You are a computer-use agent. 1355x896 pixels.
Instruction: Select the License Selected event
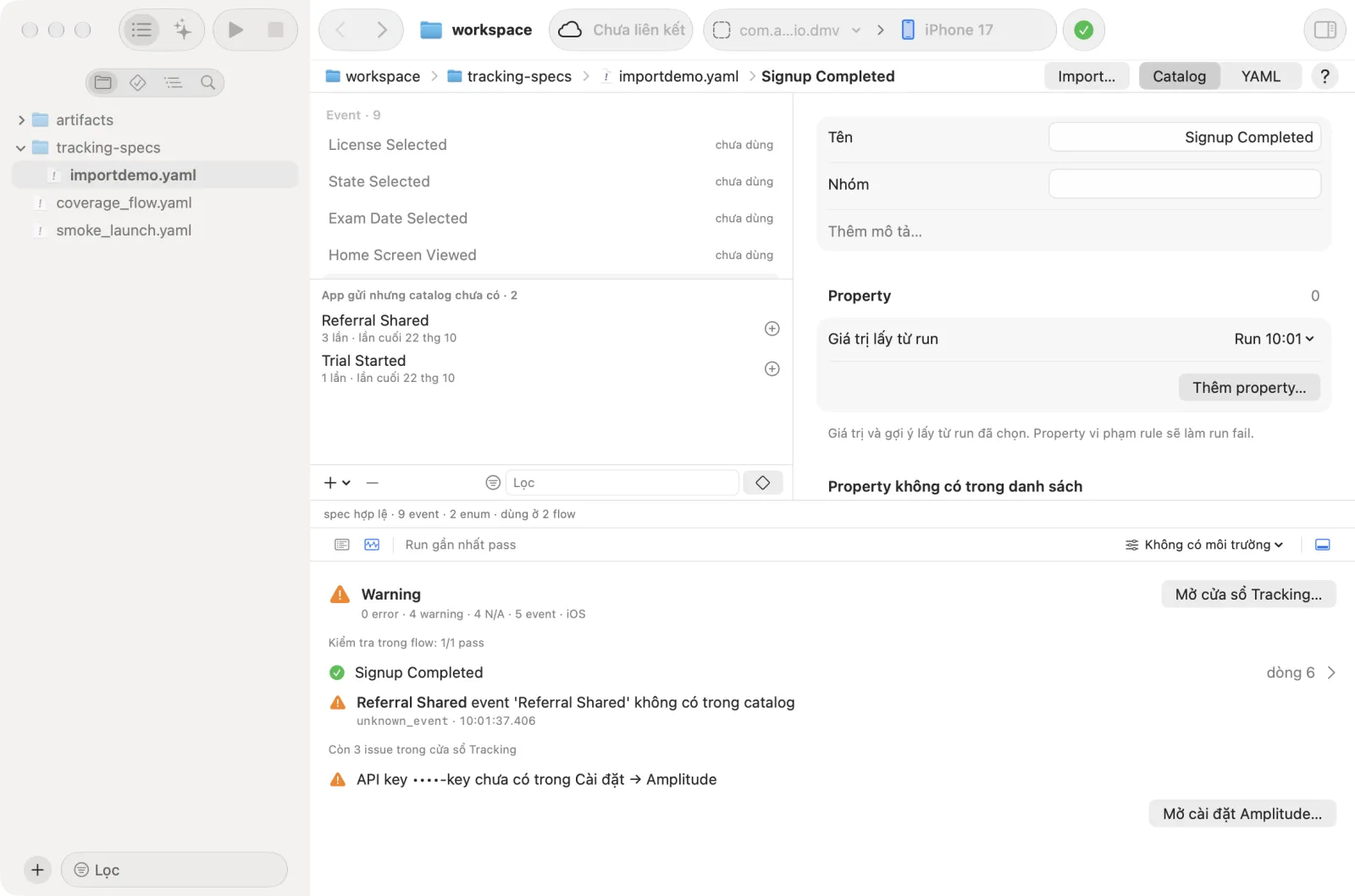pyautogui.click(x=550, y=145)
